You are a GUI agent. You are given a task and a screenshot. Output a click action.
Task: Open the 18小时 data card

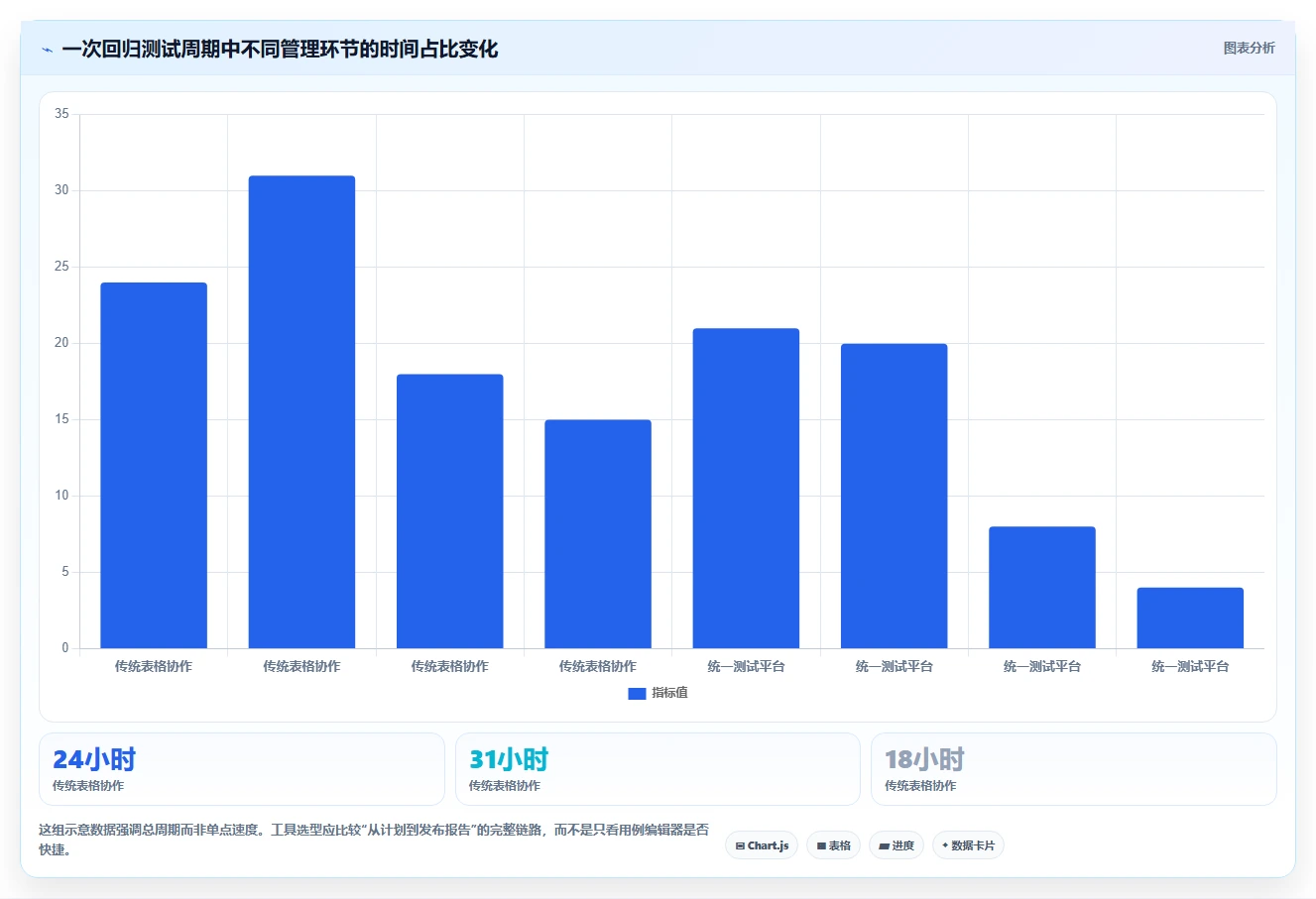(x=1074, y=769)
